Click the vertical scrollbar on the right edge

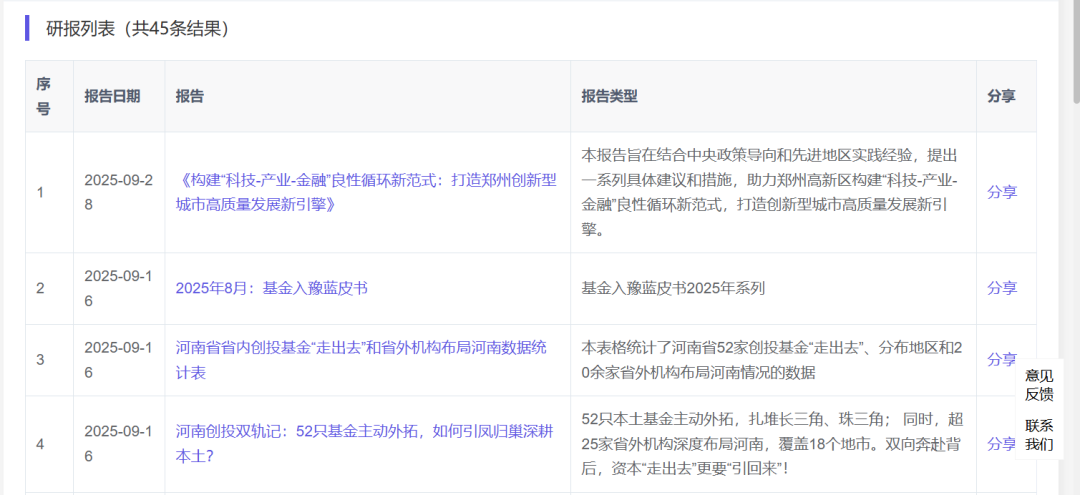click(x=1075, y=50)
